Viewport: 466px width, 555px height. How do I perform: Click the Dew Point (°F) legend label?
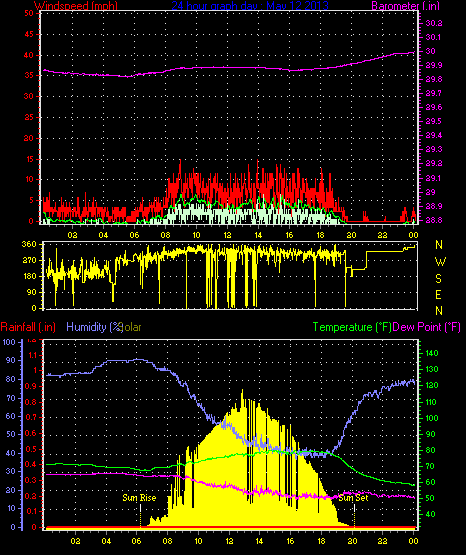point(427,327)
